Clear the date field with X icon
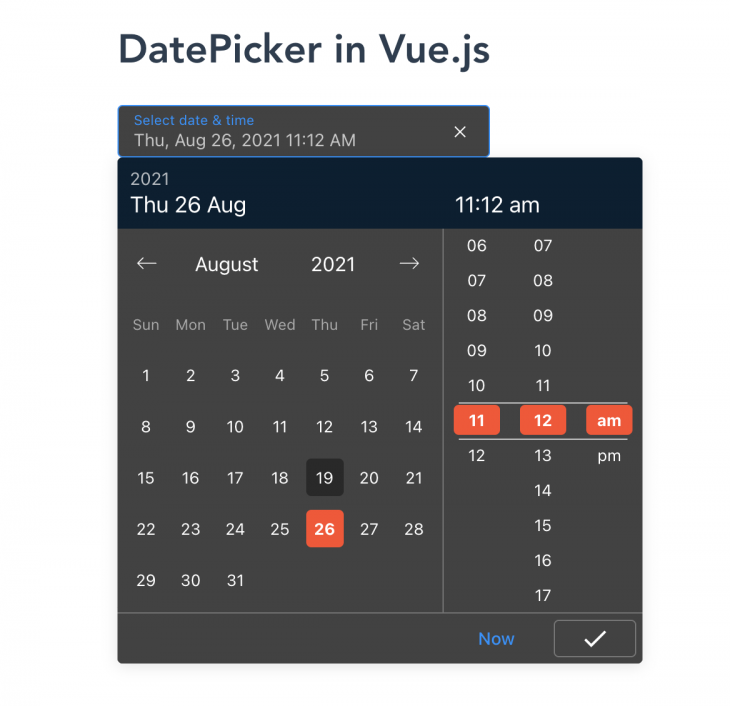 click(x=460, y=132)
